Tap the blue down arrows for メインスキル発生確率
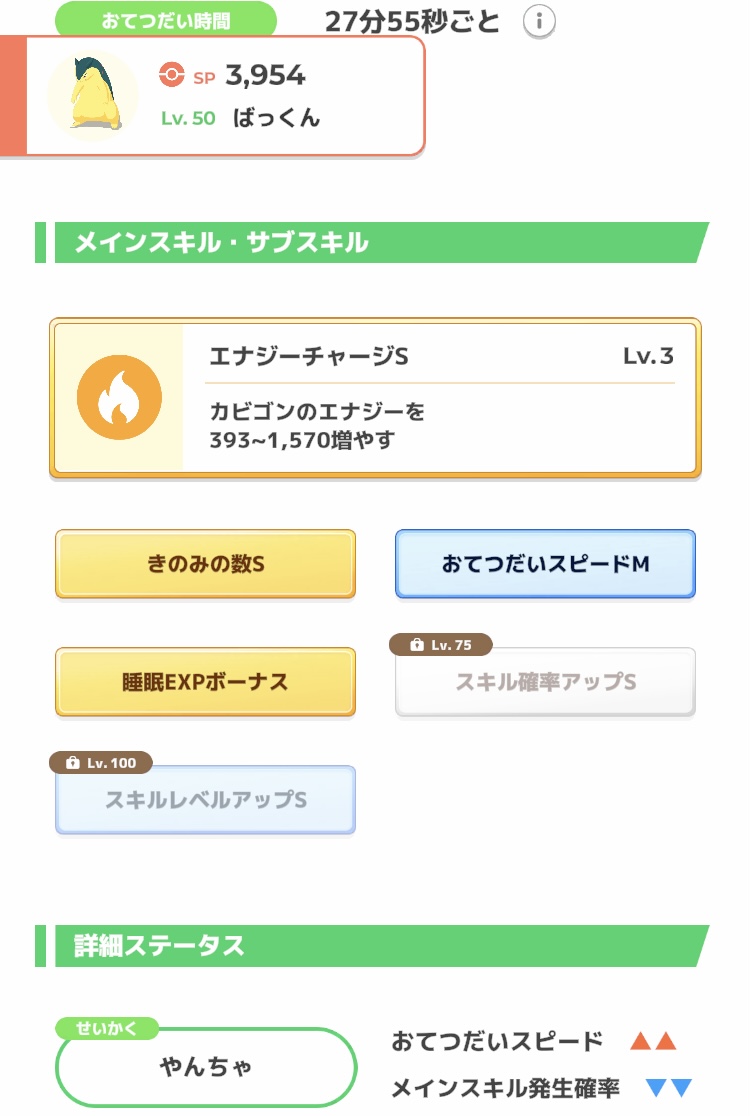 click(669, 1088)
